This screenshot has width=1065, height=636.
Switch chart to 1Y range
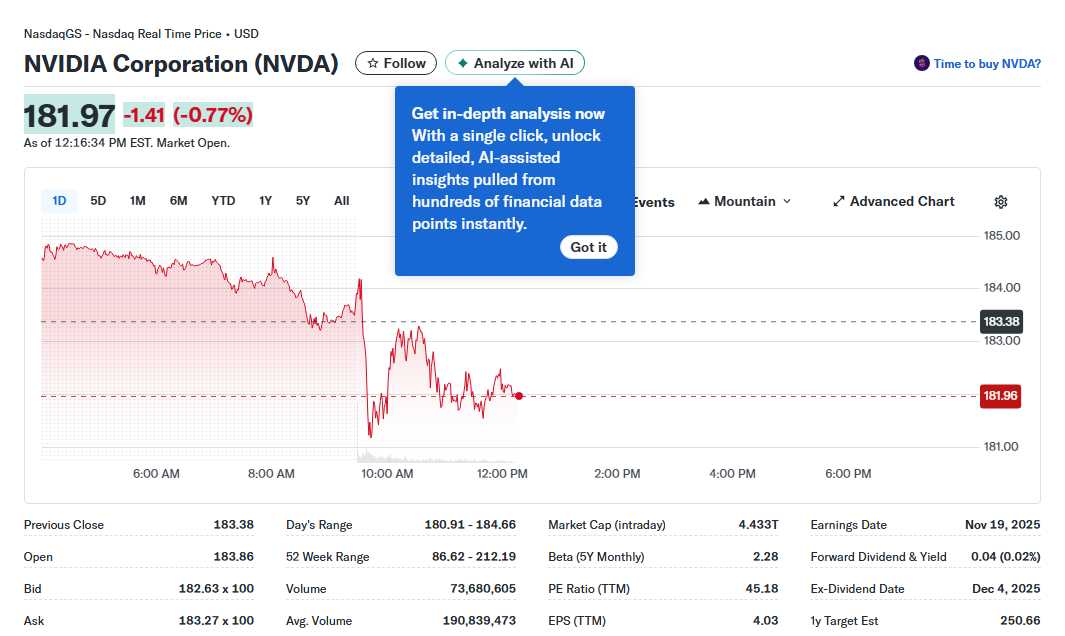point(265,201)
